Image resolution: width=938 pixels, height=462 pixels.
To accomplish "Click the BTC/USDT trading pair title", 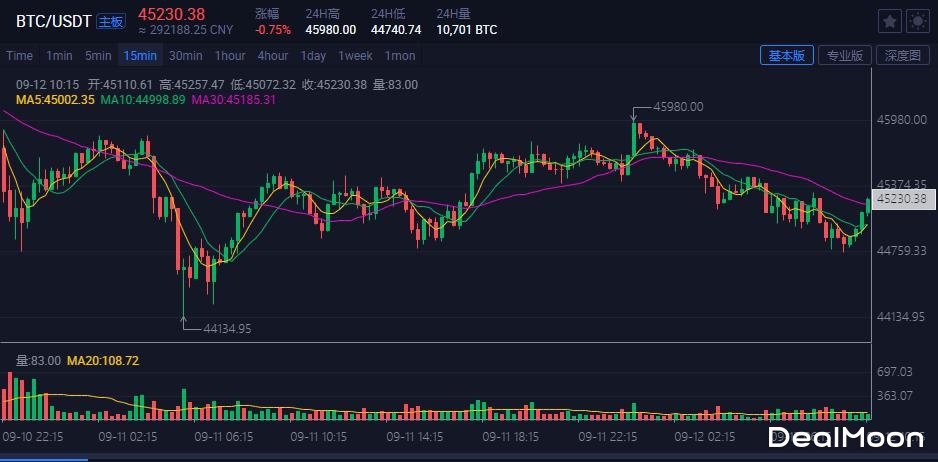I will point(52,20).
